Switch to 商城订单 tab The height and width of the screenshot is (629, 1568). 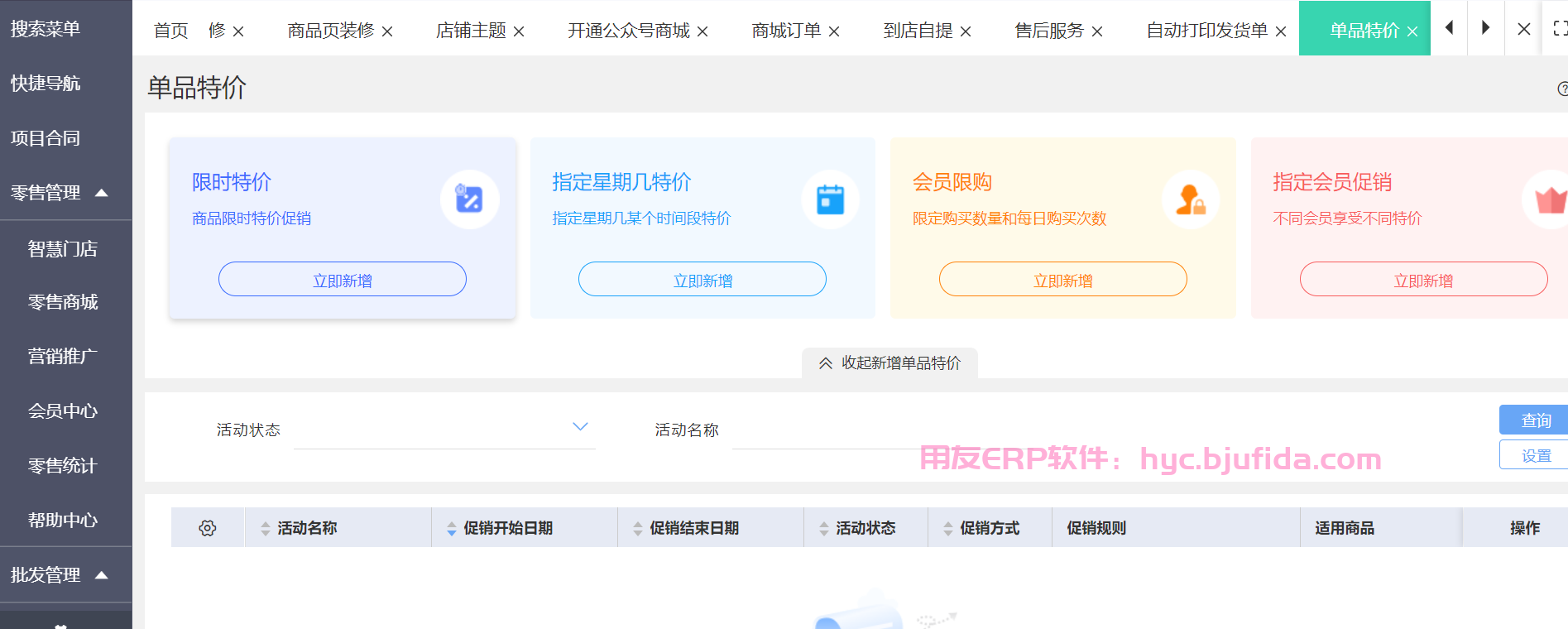pos(786,31)
